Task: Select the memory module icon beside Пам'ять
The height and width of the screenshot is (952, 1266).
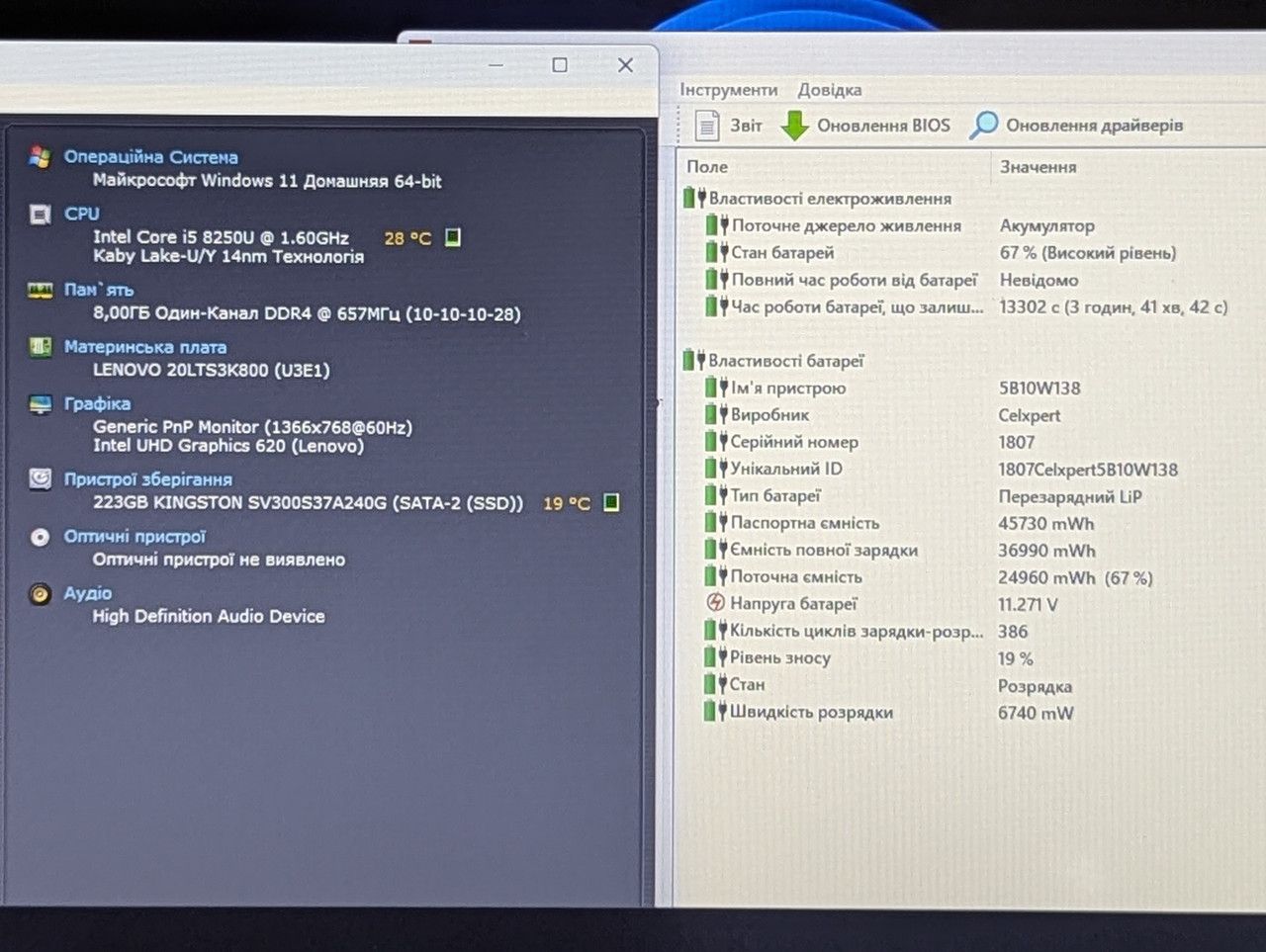Action: (x=40, y=291)
